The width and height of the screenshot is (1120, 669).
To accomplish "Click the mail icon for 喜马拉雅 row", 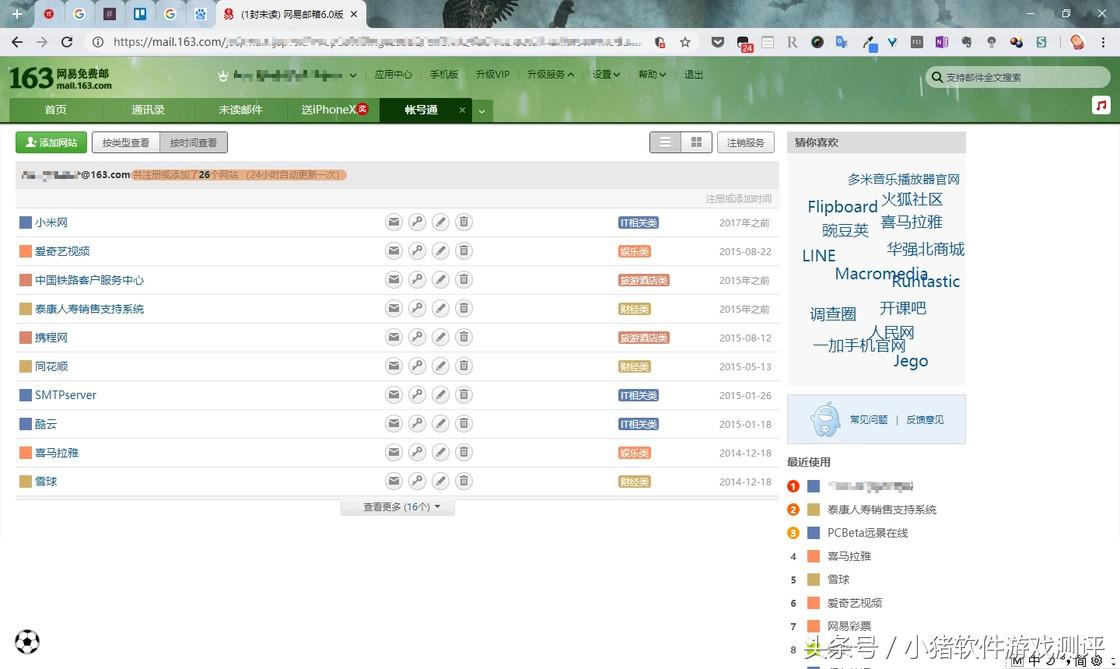I will click(x=394, y=452).
